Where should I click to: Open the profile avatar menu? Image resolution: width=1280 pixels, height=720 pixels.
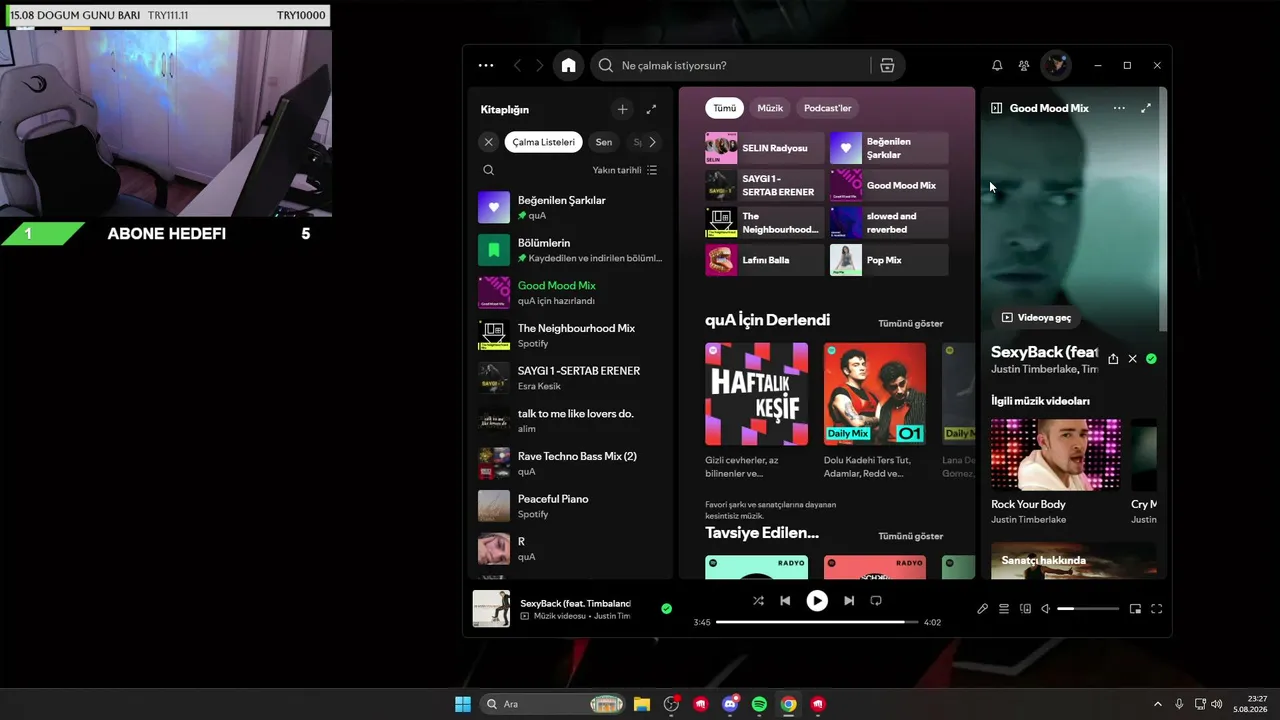click(x=1055, y=66)
